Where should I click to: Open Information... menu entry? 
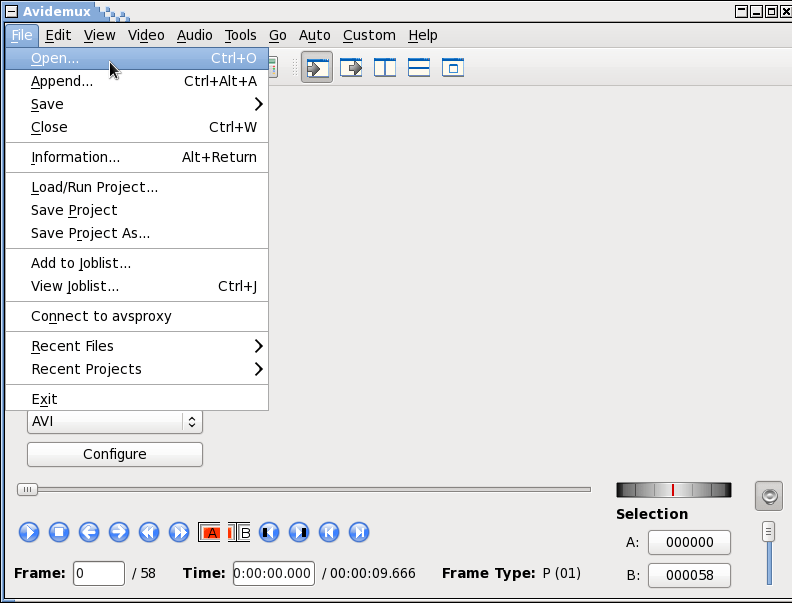tap(137, 157)
